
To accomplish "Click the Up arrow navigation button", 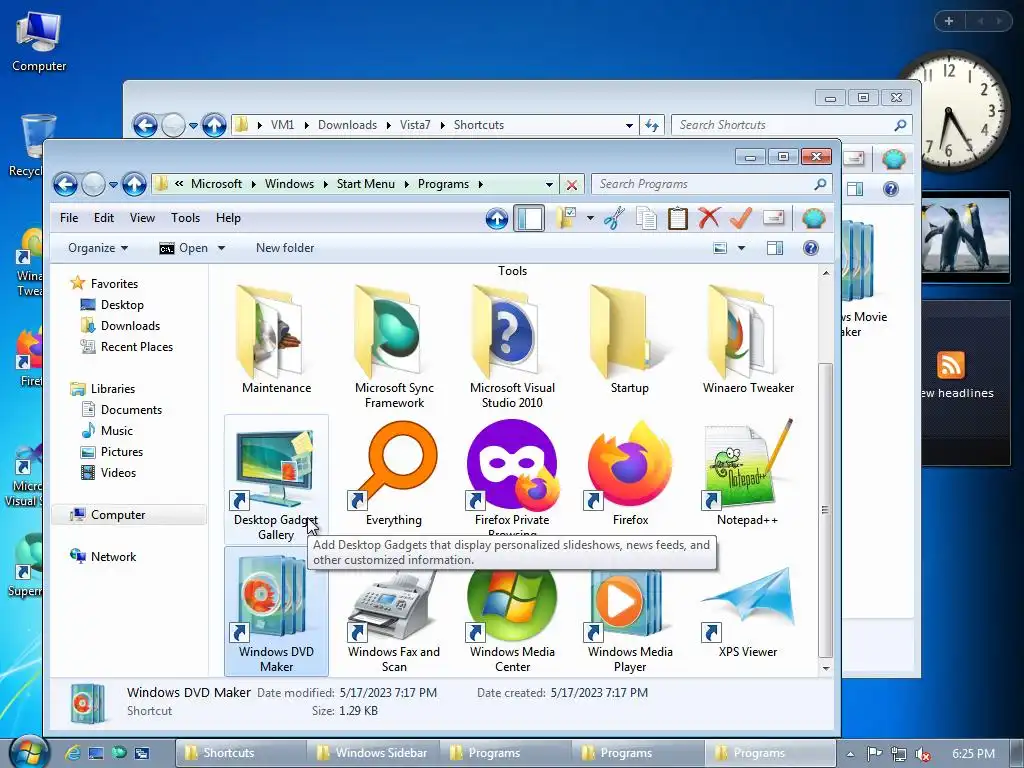I will pyautogui.click(x=135, y=185).
